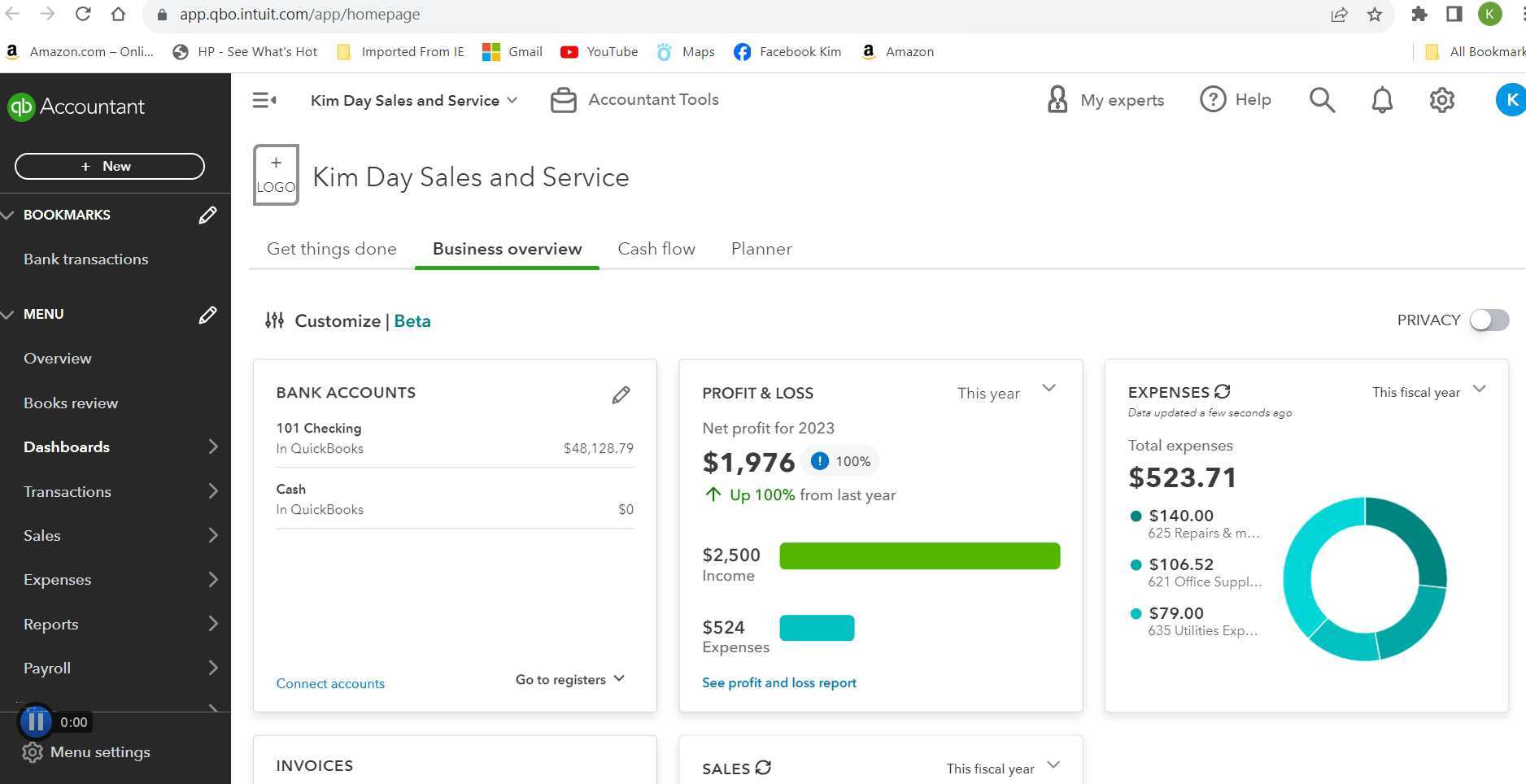The width and height of the screenshot is (1526, 784).
Task: Open the search magnifier icon
Action: pos(1322,100)
